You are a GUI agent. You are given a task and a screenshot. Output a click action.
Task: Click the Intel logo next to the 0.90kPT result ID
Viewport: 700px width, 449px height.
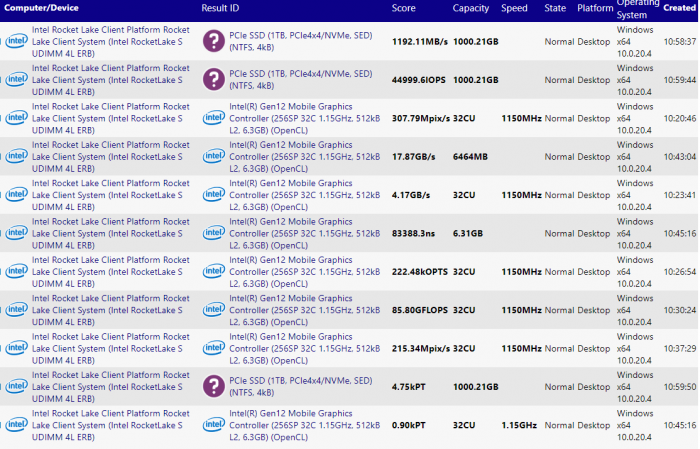214,425
